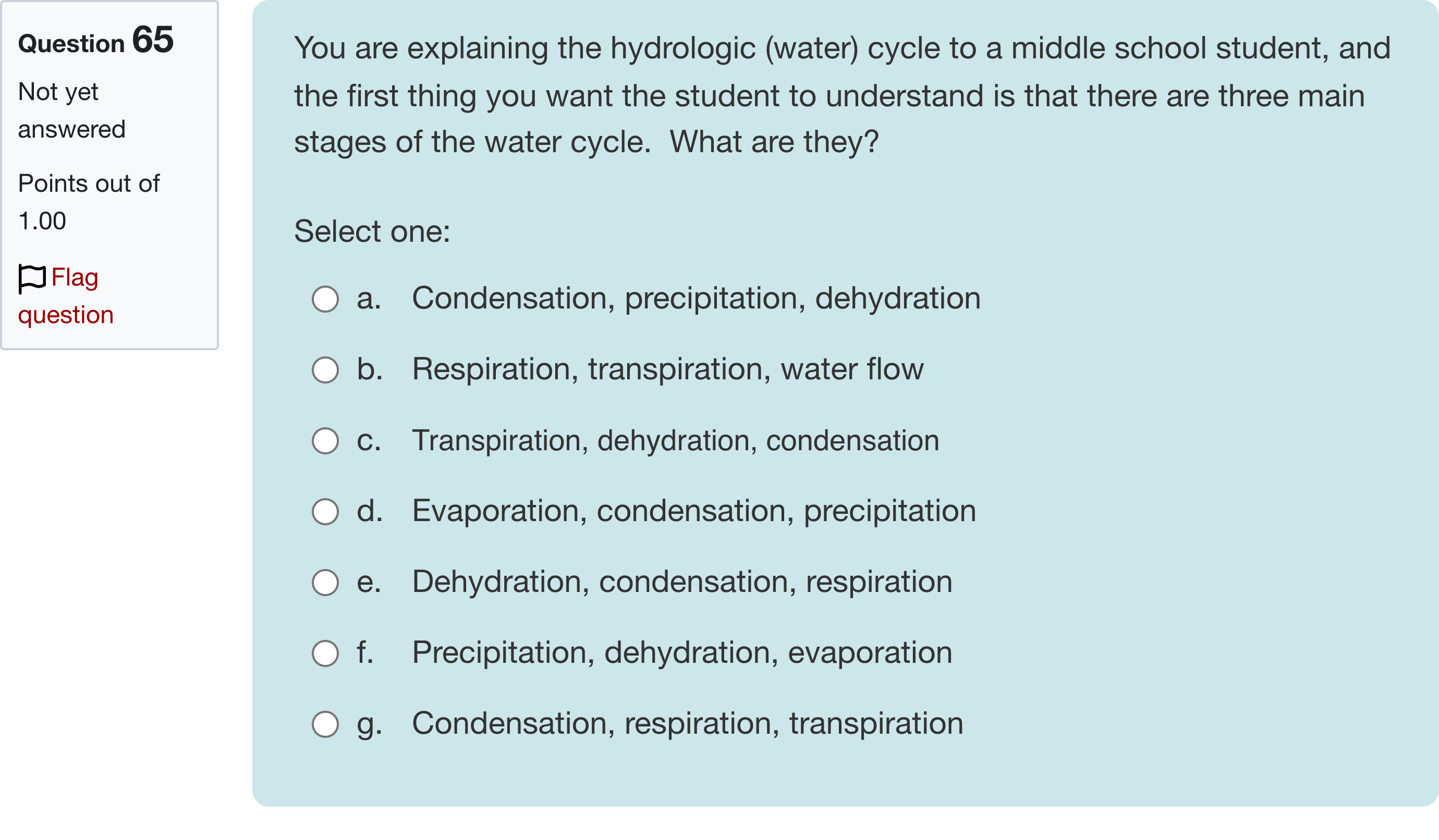Click answer text "Condensation, precipitation, dehydration"

696,299
